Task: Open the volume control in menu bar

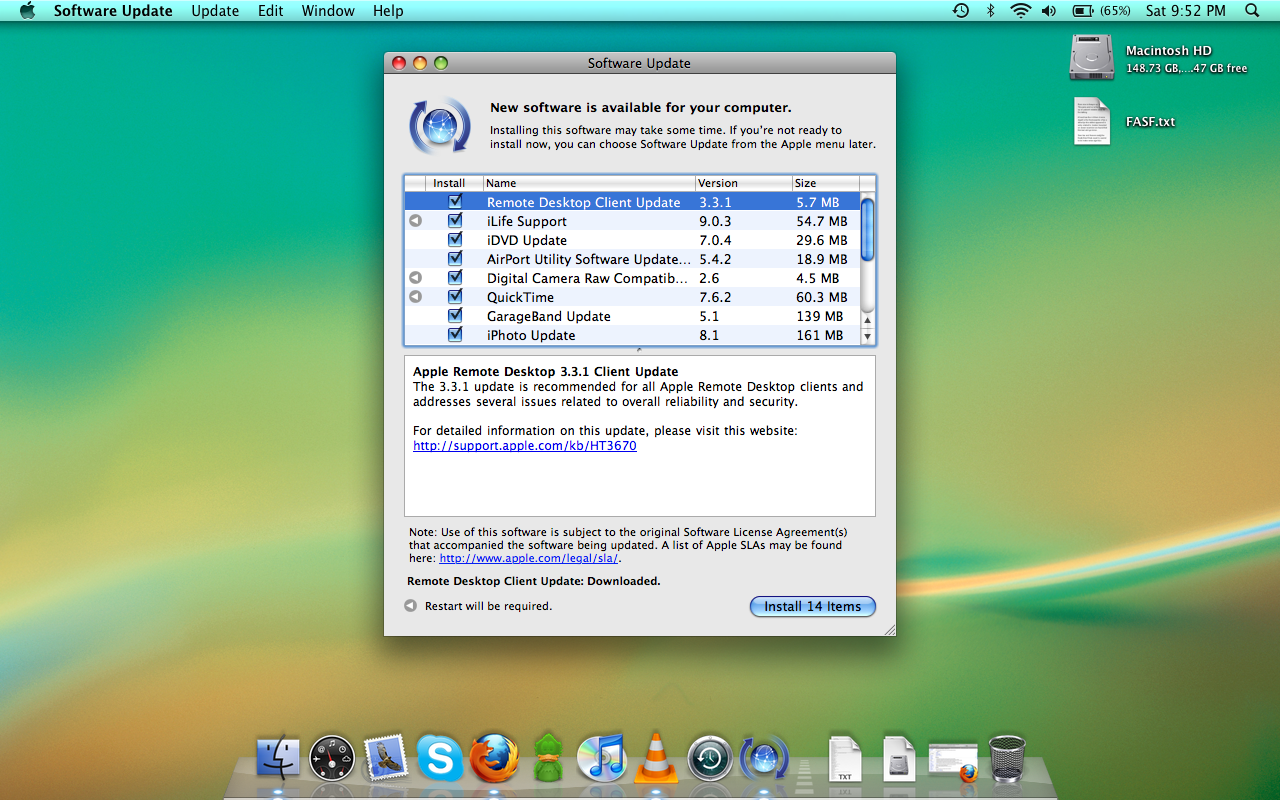Action: click(1048, 11)
